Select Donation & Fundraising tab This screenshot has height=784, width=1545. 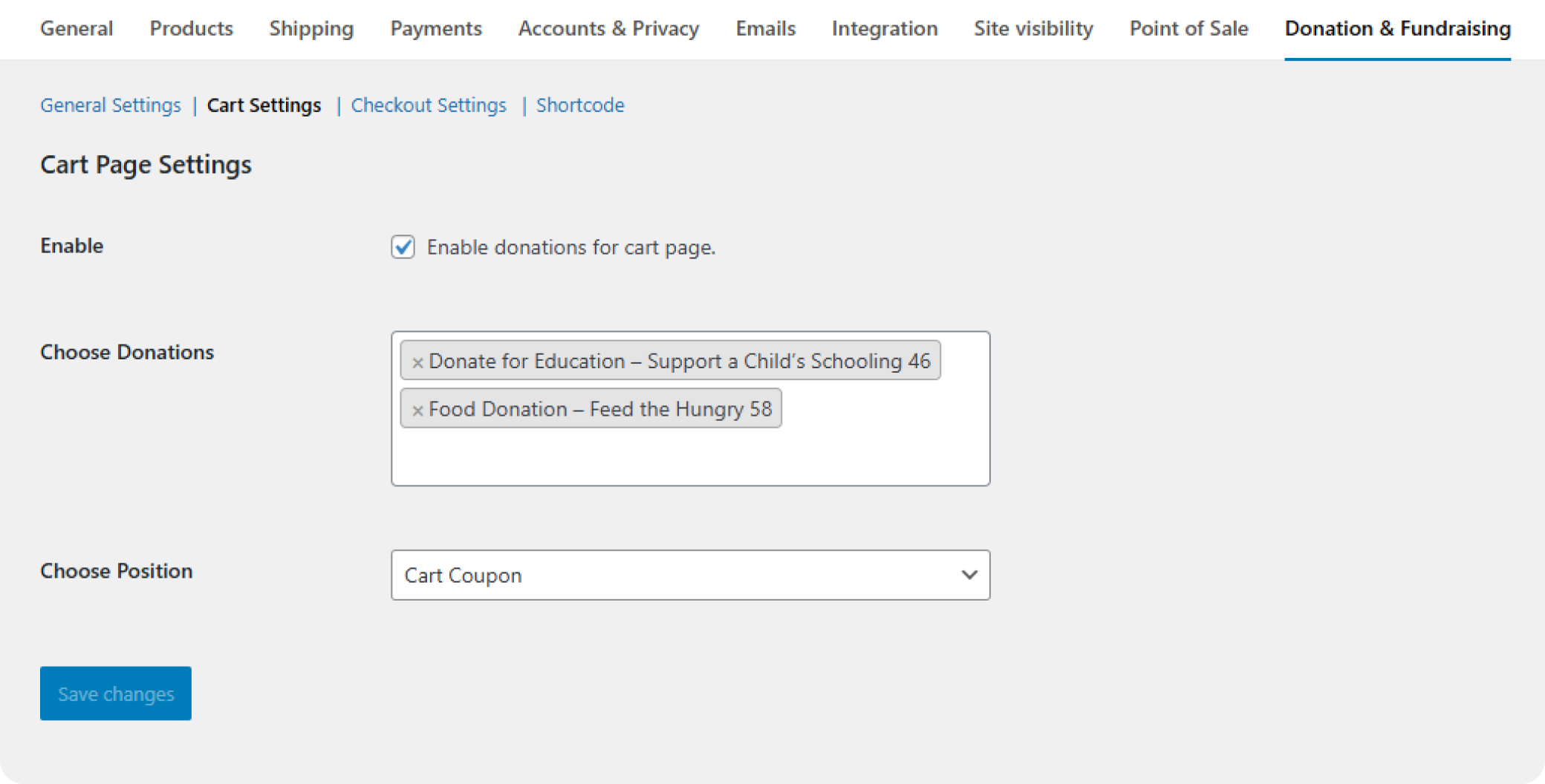click(1397, 28)
